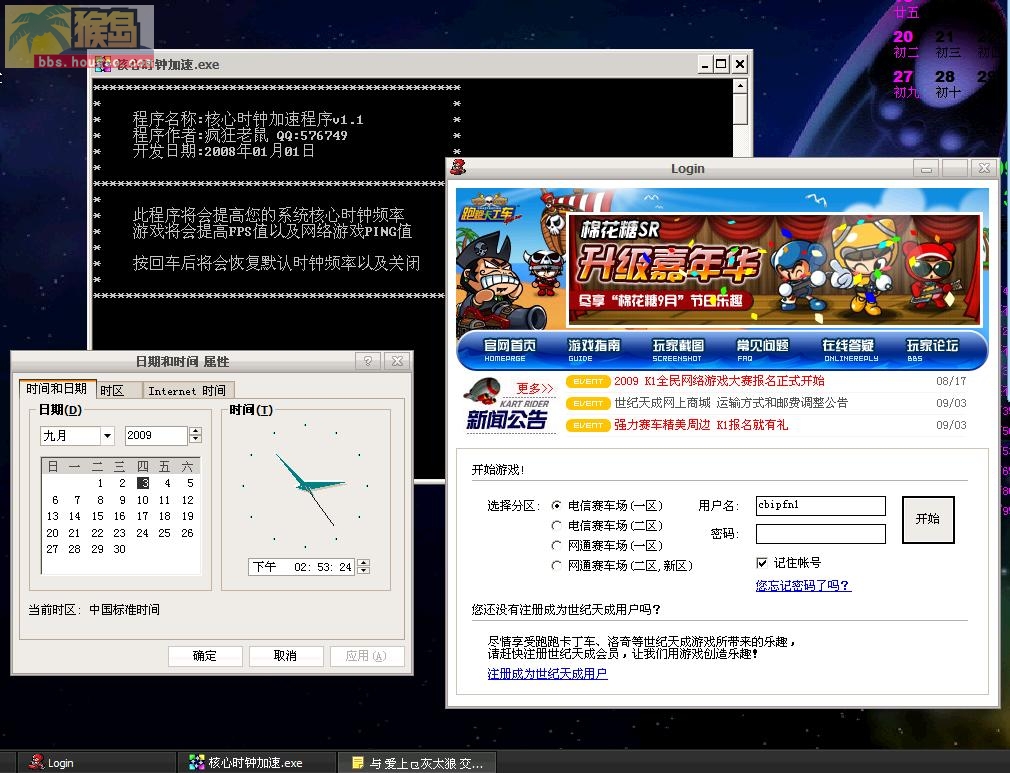Click the first news EVENT badge
The width and height of the screenshot is (1010, 773).
tap(588, 381)
